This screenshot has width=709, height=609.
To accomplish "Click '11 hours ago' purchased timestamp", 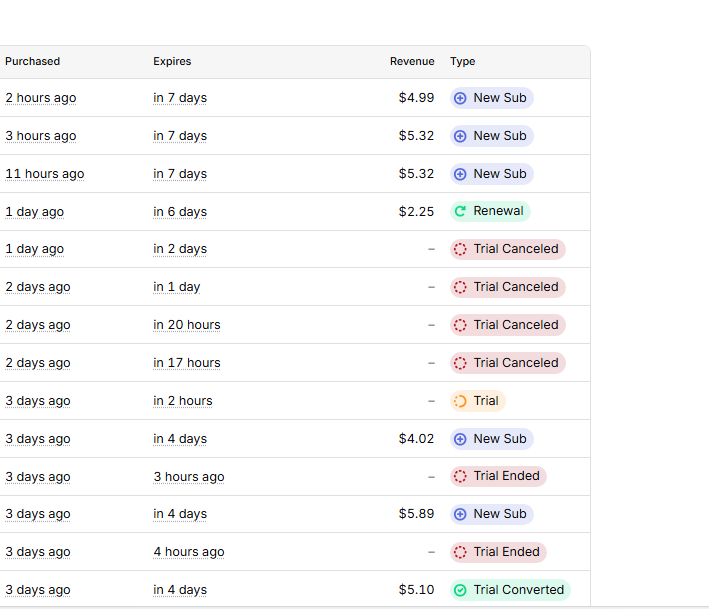I will [x=45, y=174].
